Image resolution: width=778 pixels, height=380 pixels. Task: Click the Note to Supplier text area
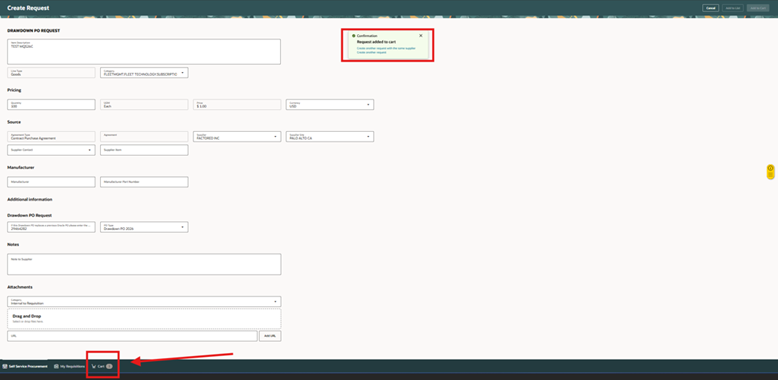coord(144,264)
